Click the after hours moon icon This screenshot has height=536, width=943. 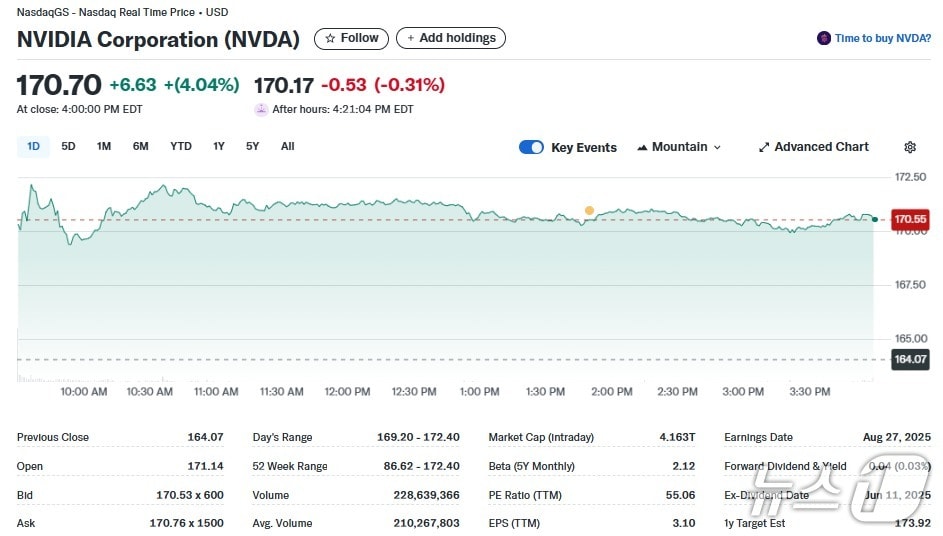tap(261, 109)
